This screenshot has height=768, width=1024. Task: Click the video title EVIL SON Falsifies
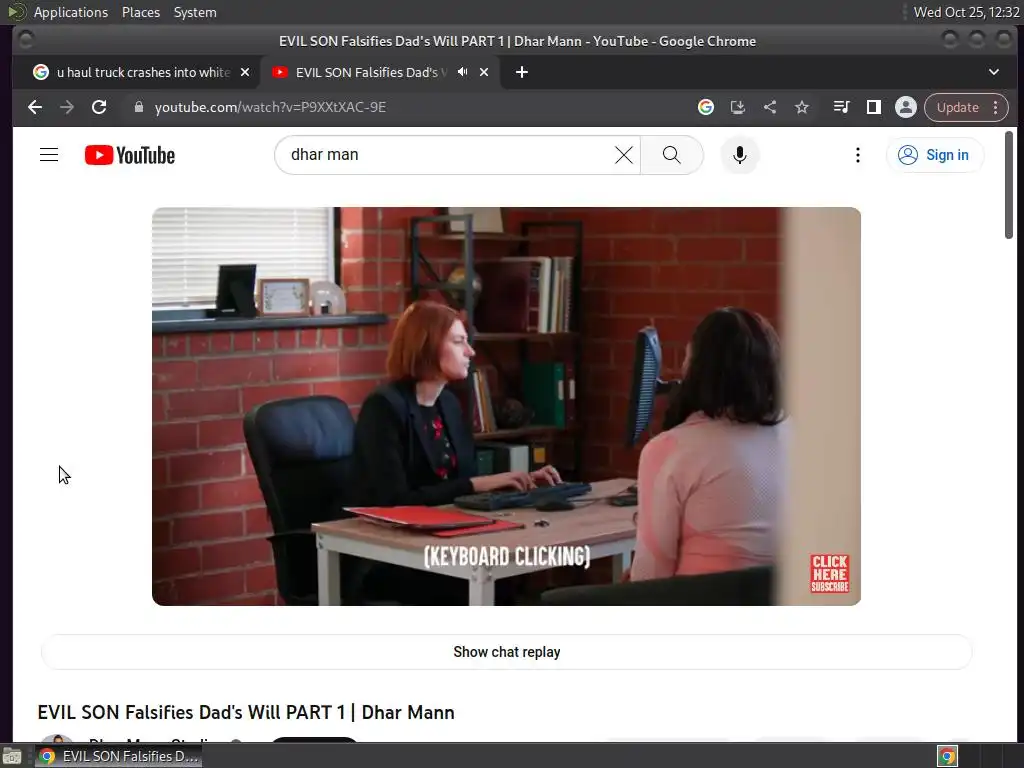point(246,712)
